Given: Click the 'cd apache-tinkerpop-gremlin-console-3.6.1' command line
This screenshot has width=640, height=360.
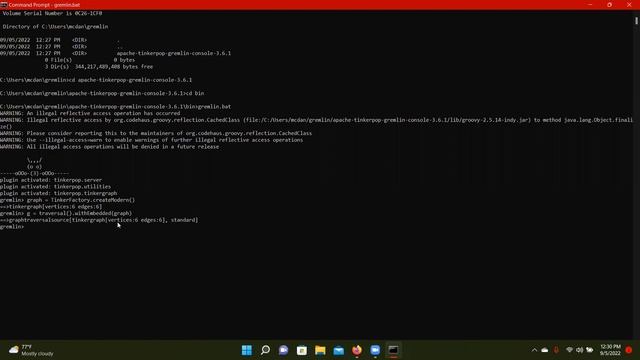Looking at the screenshot, I should [x=96, y=80].
